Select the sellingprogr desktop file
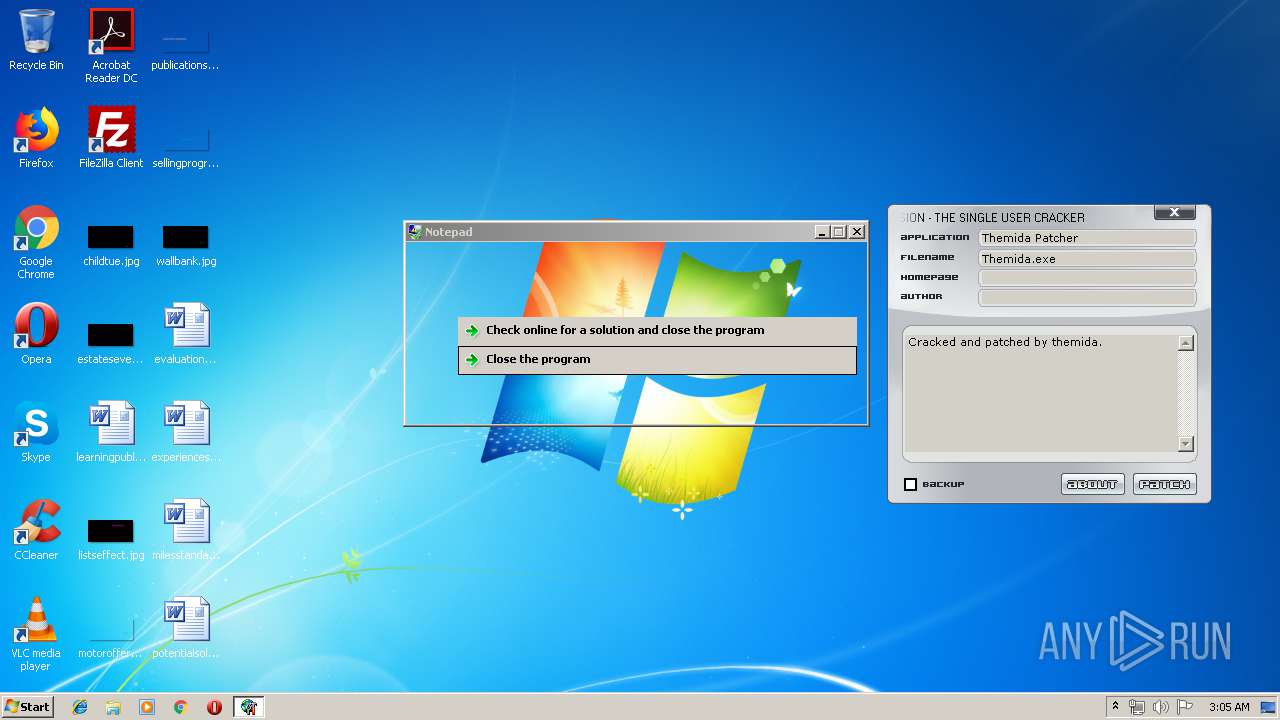 coord(186,148)
